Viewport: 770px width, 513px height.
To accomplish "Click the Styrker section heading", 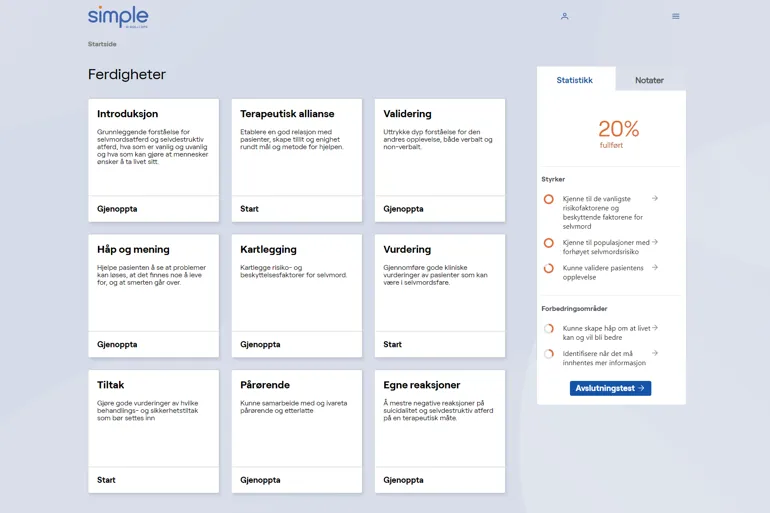I will [553, 179].
